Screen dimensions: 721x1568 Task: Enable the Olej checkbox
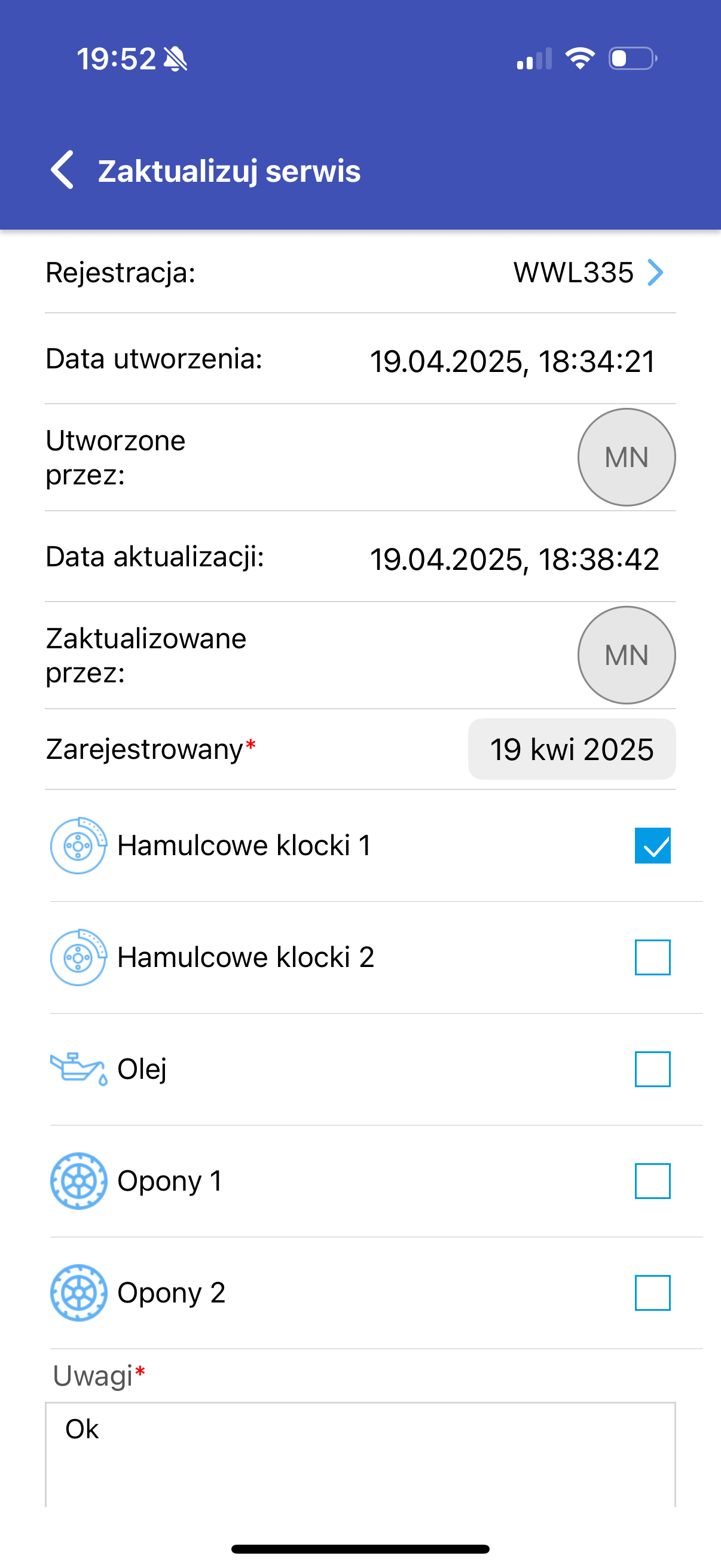(652, 1069)
